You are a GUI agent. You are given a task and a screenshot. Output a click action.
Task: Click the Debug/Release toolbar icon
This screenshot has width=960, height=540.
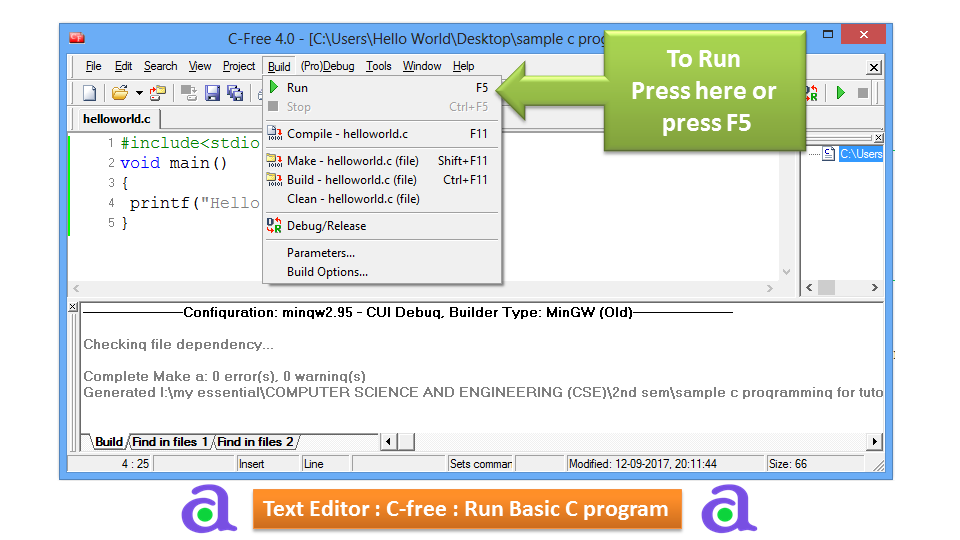point(811,92)
